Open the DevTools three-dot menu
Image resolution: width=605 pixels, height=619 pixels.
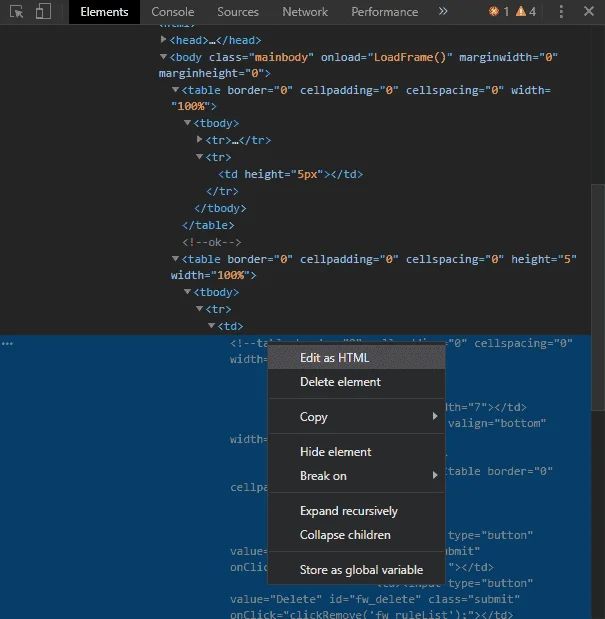[x=561, y=11]
